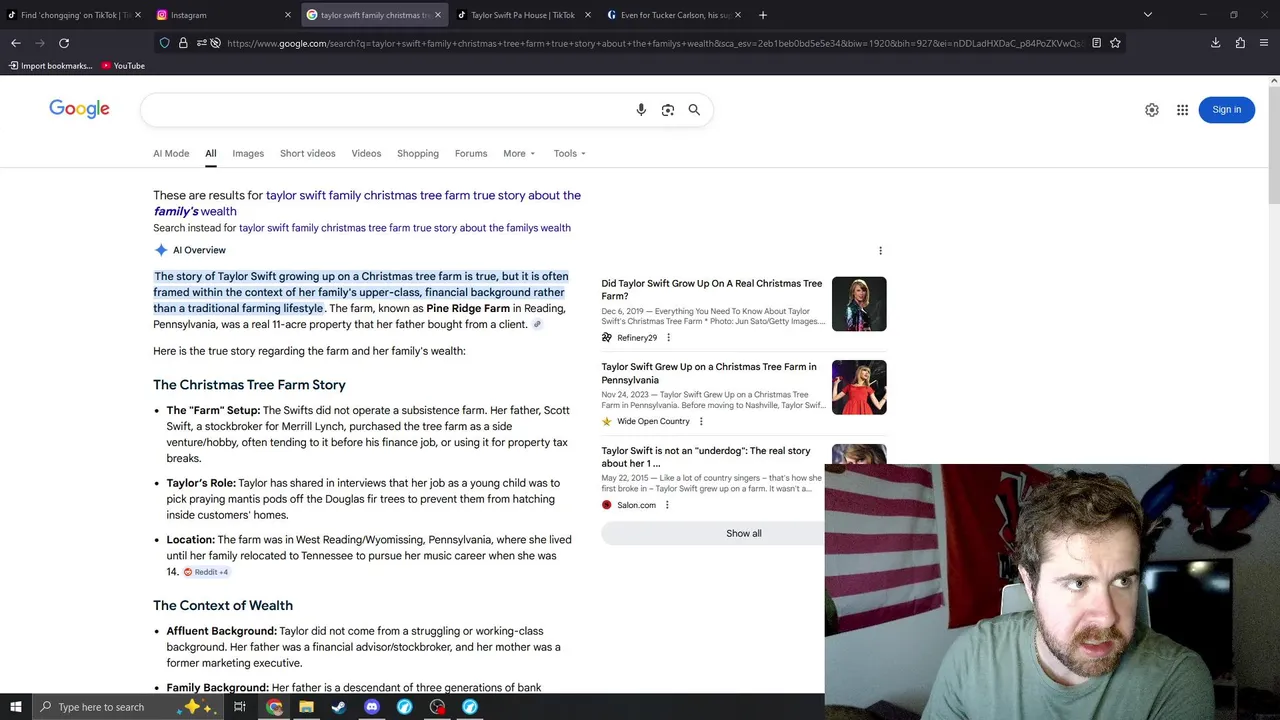Open the YouTube bookmark

tap(123, 66)
